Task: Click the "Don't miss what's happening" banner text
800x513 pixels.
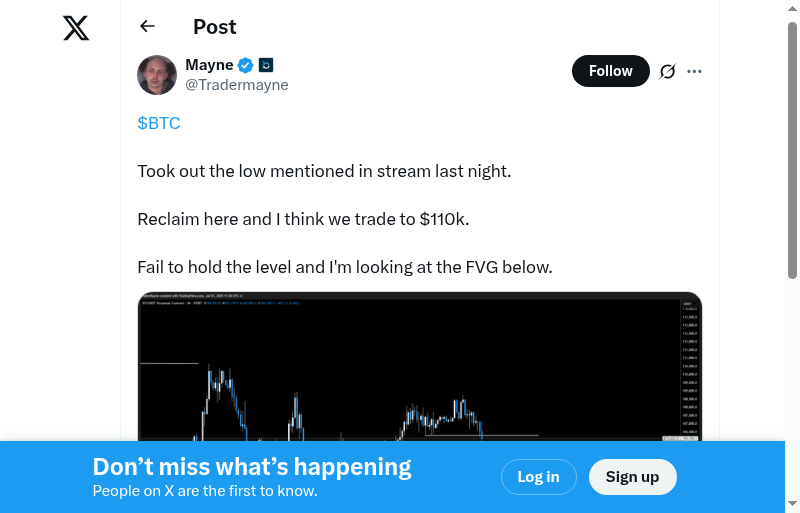Action: 252,467
